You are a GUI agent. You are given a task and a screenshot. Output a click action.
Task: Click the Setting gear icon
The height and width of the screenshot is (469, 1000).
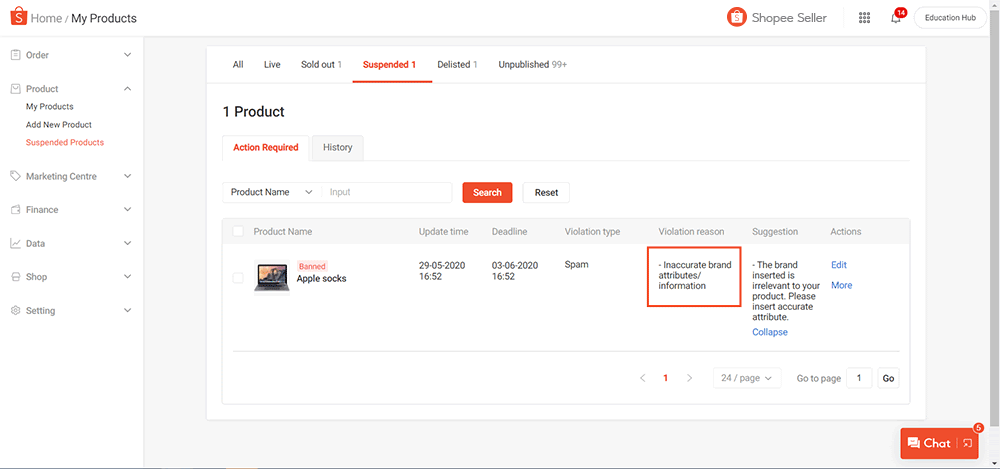point(16,311)
